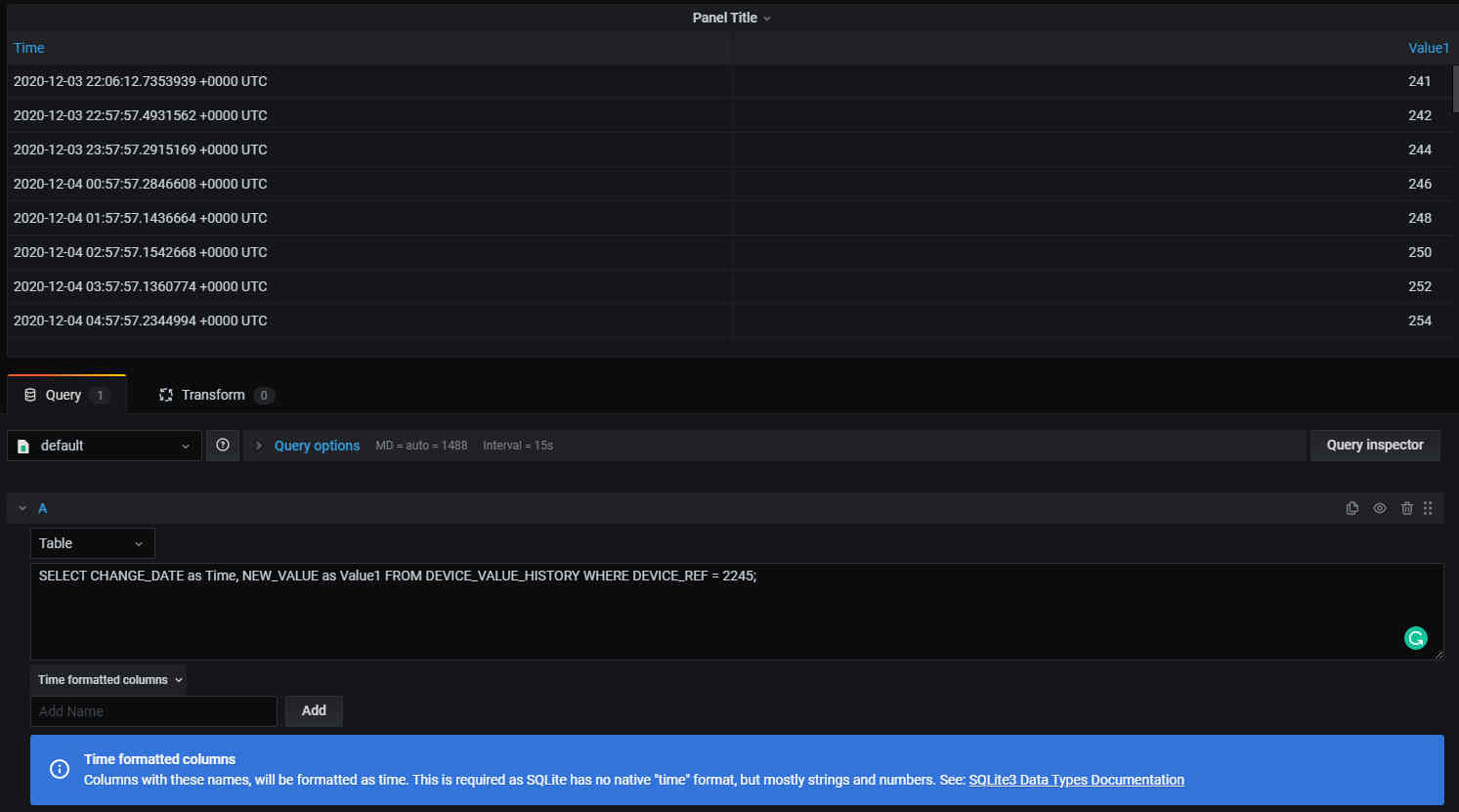Collapse the Time formatted columns section
This screenshot has height=812, width=1459.
click(x=109, y=680)
